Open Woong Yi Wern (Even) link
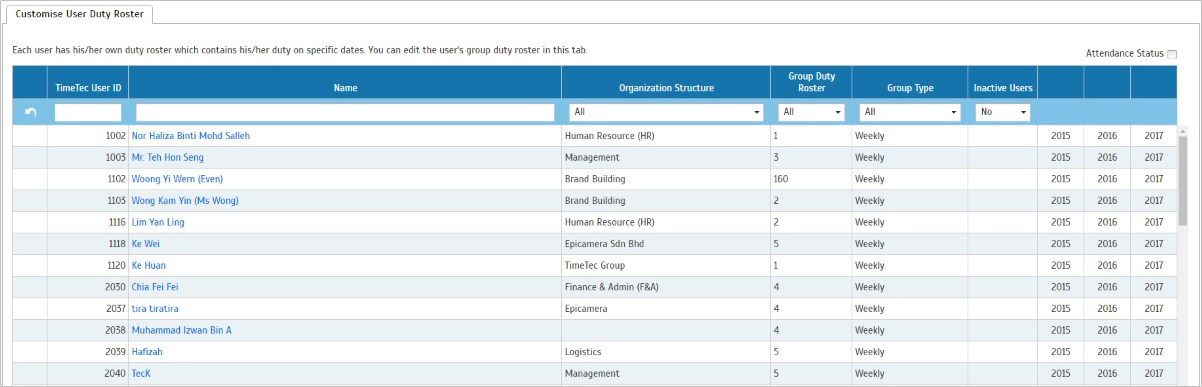The height and width of the screenshot is (387, 1202). [177, 179]
